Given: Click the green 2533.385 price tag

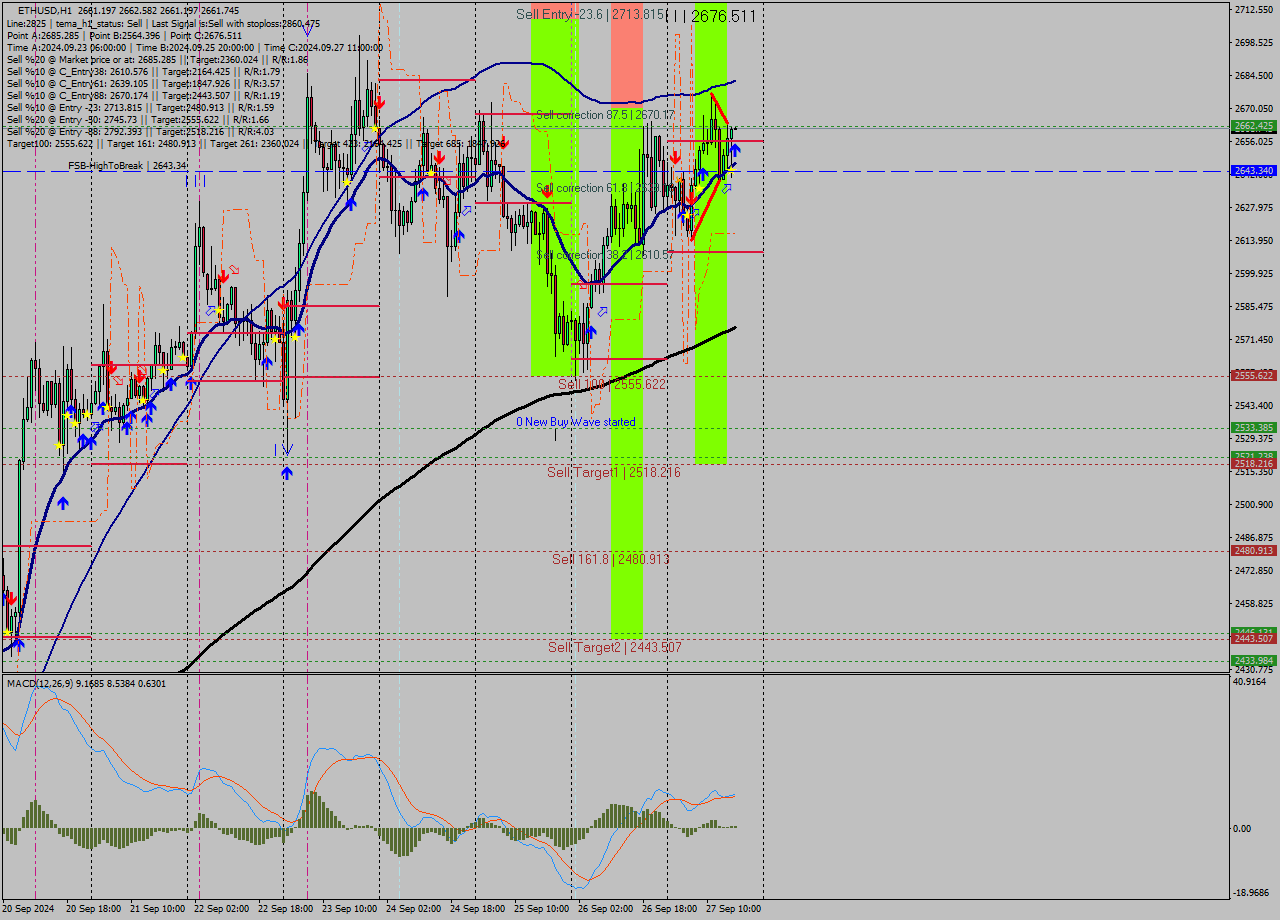Looking at the screenshot, I should pos(1253,428).
